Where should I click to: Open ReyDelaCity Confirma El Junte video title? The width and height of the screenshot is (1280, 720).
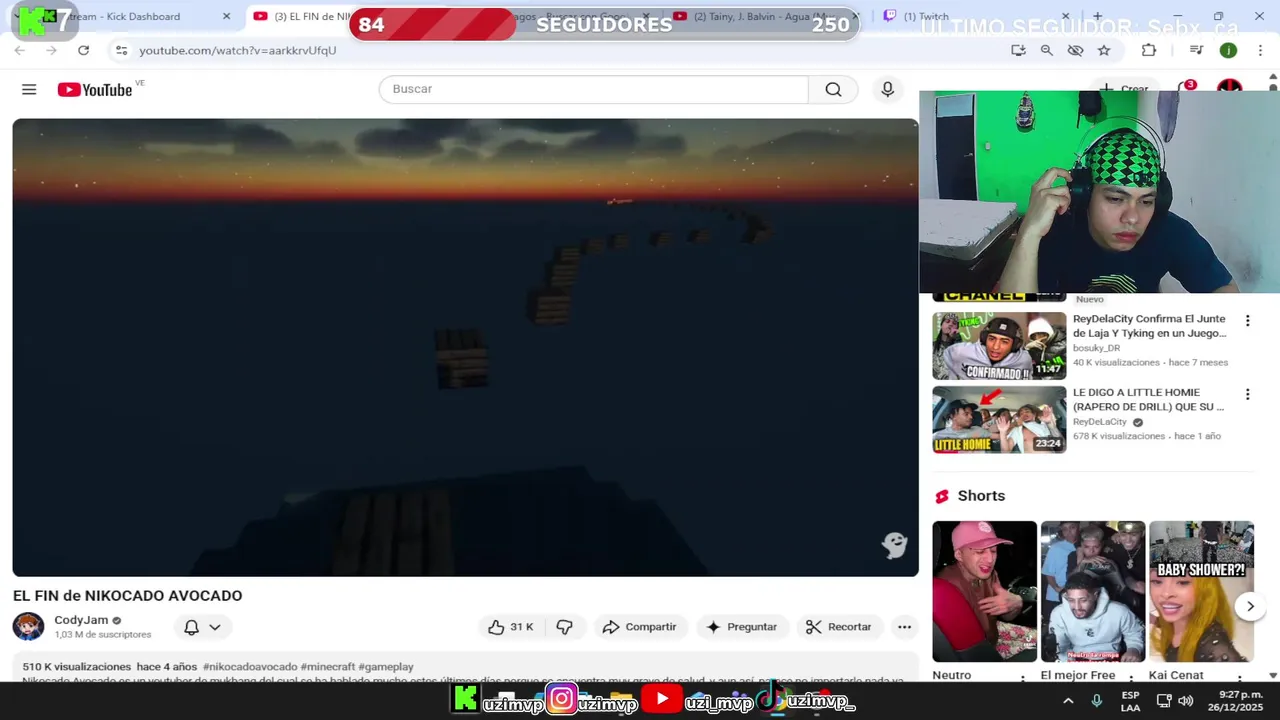[1149, 326]
